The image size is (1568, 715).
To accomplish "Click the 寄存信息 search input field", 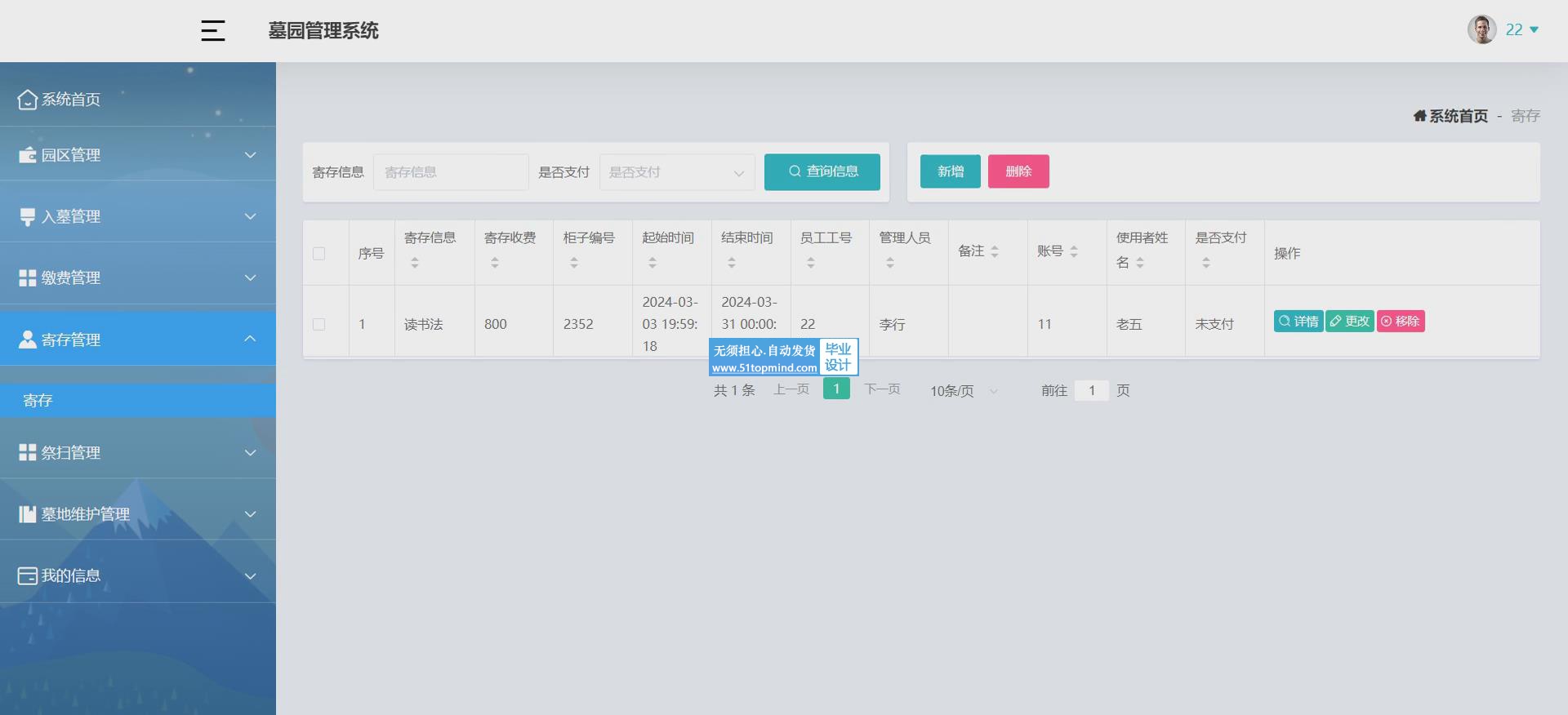I will point(451,172).
